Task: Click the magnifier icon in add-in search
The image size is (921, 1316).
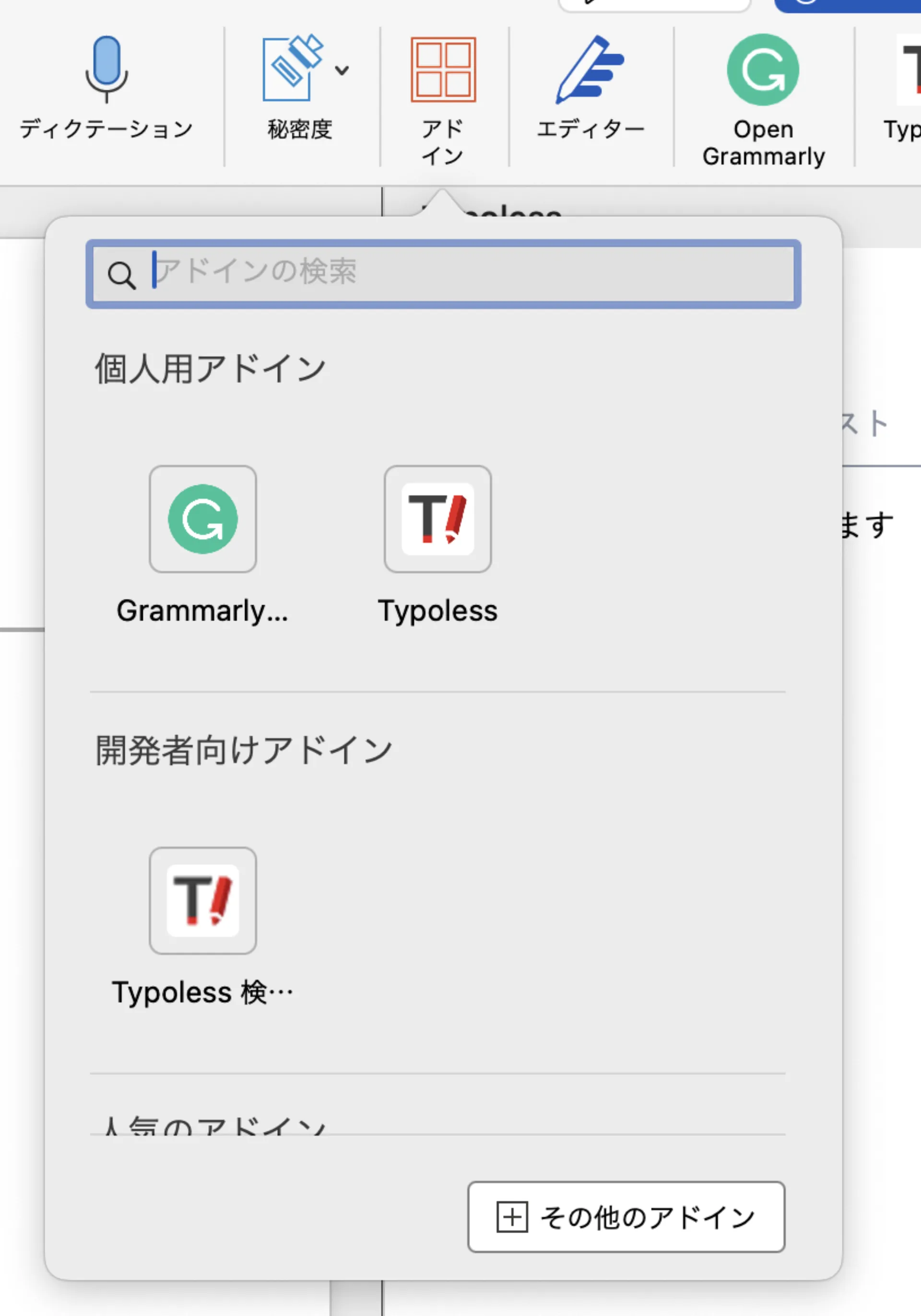Action: (x=121, y=275)
